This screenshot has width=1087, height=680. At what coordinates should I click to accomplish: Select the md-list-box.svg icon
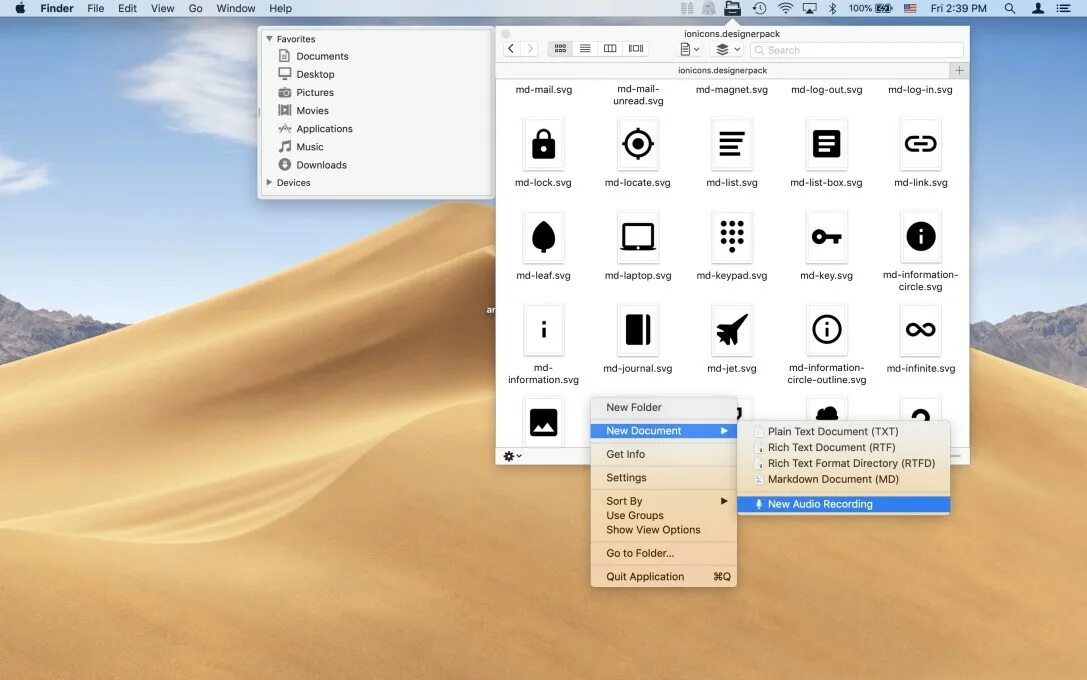coord(826,144)
